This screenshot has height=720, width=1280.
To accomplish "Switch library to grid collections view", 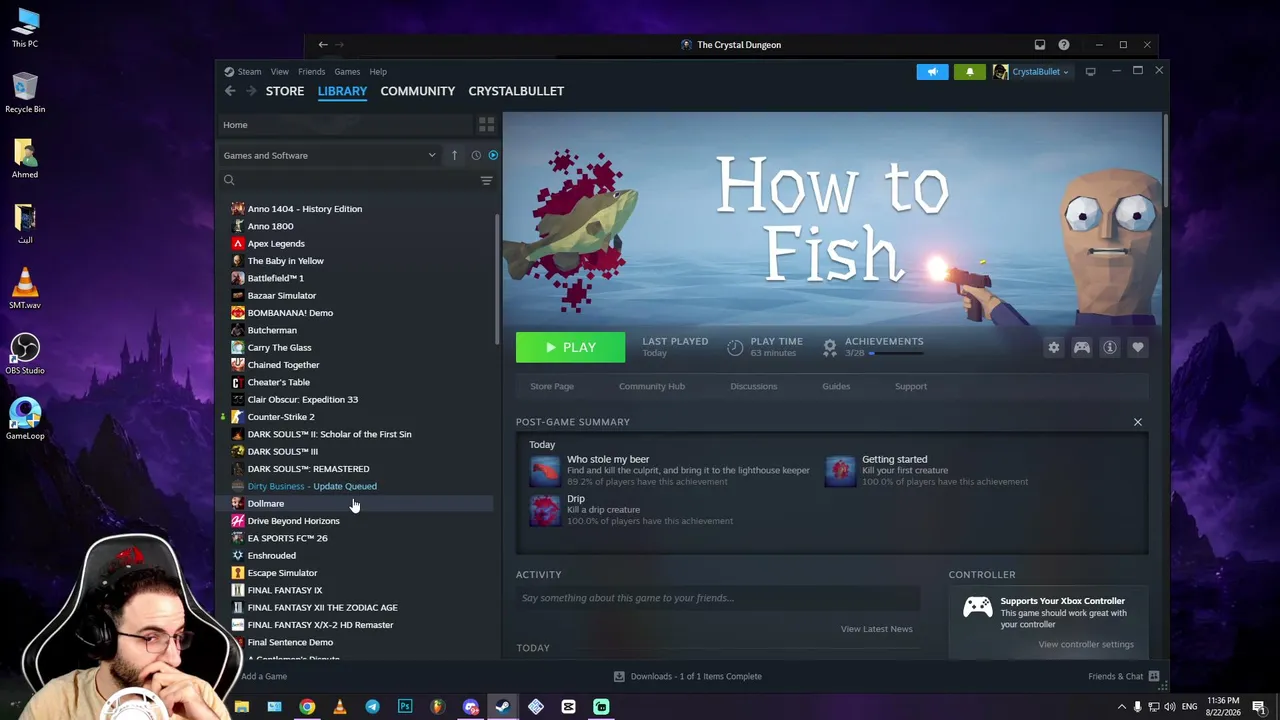I will pyautogui.click(x=486, y=125).
